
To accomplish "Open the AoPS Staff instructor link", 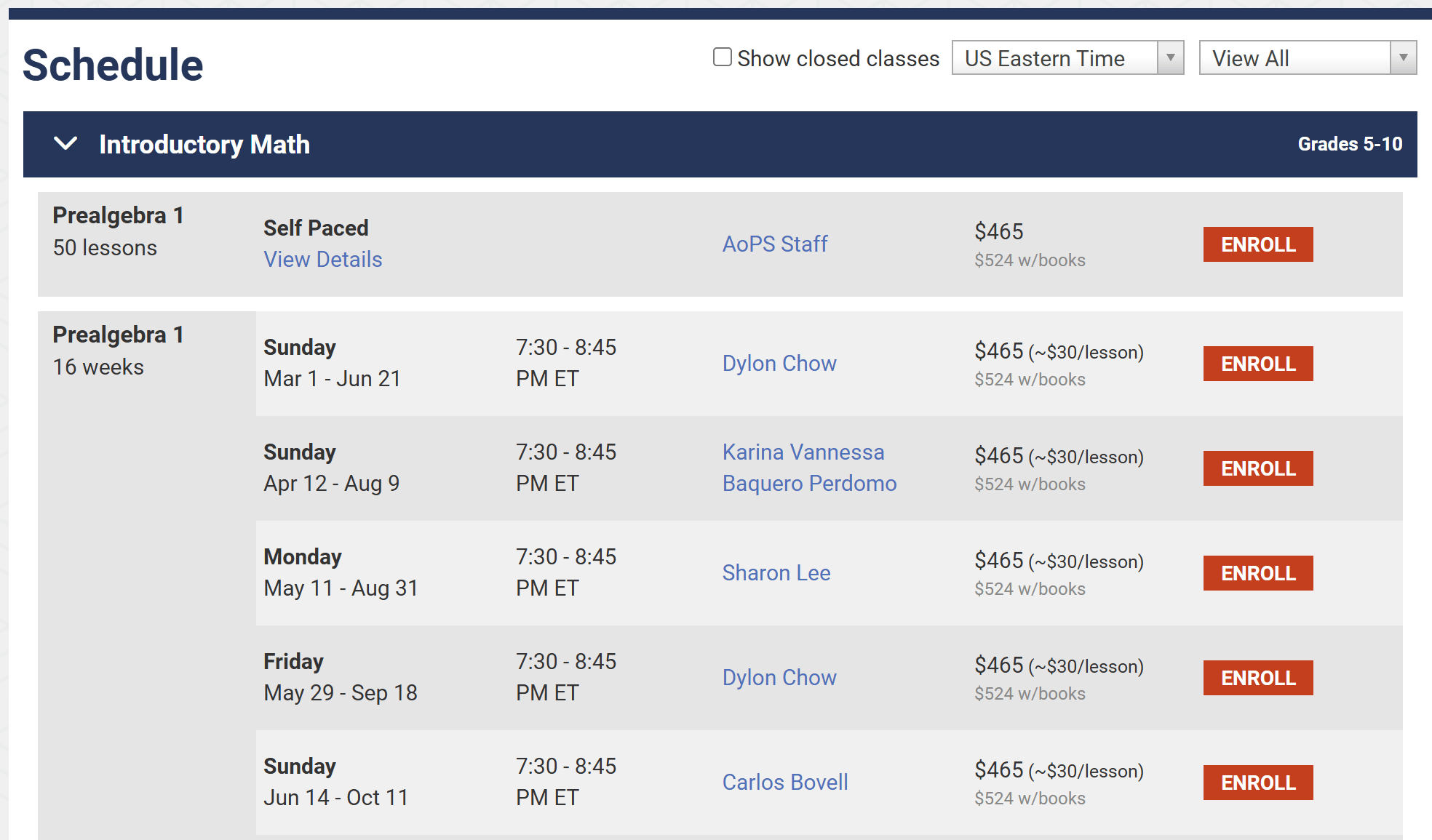I will [774, 244].
